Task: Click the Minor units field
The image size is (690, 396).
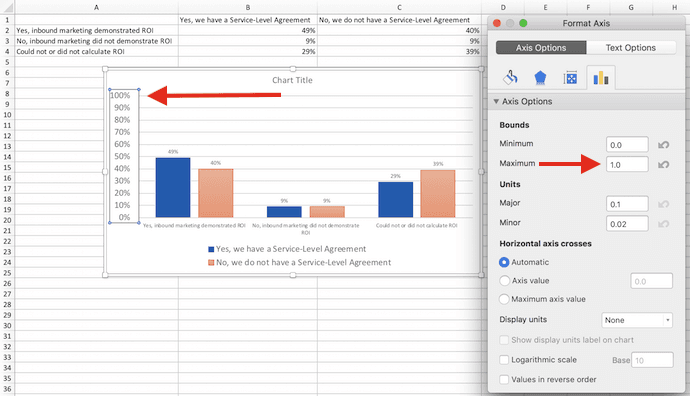Action: (x=627, y=224)
